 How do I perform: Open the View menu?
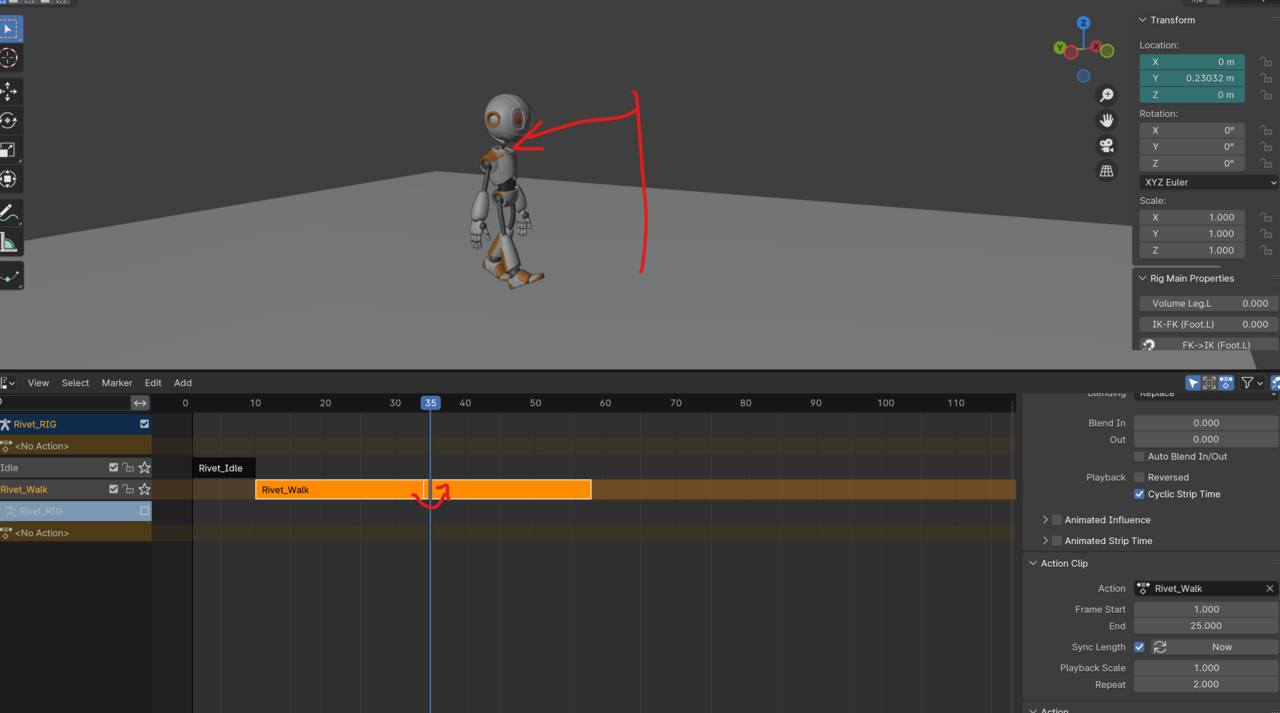click(38, 383)
